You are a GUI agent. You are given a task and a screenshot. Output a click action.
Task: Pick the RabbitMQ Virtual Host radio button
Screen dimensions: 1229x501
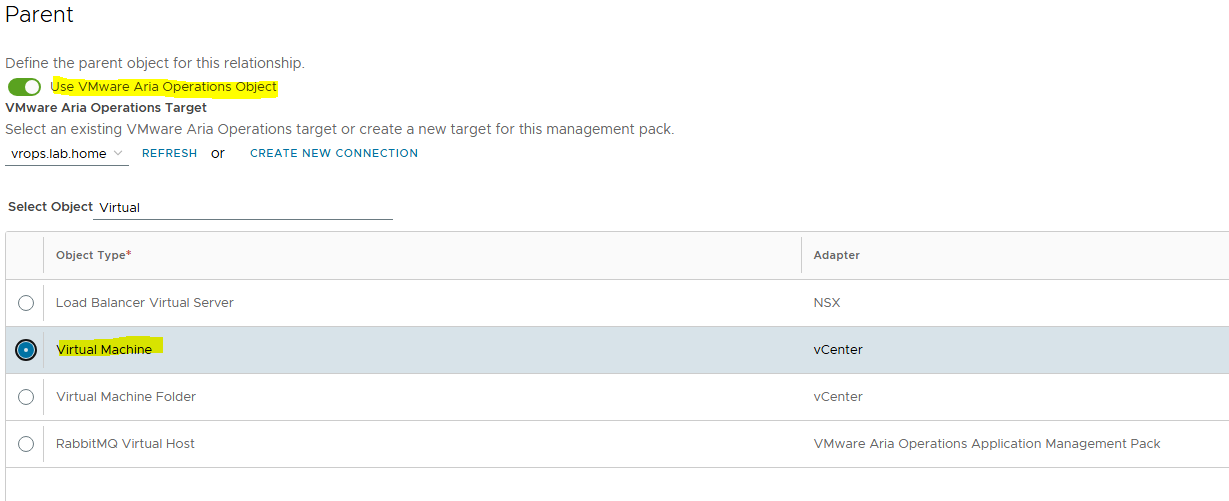click(x=26, y=444)
